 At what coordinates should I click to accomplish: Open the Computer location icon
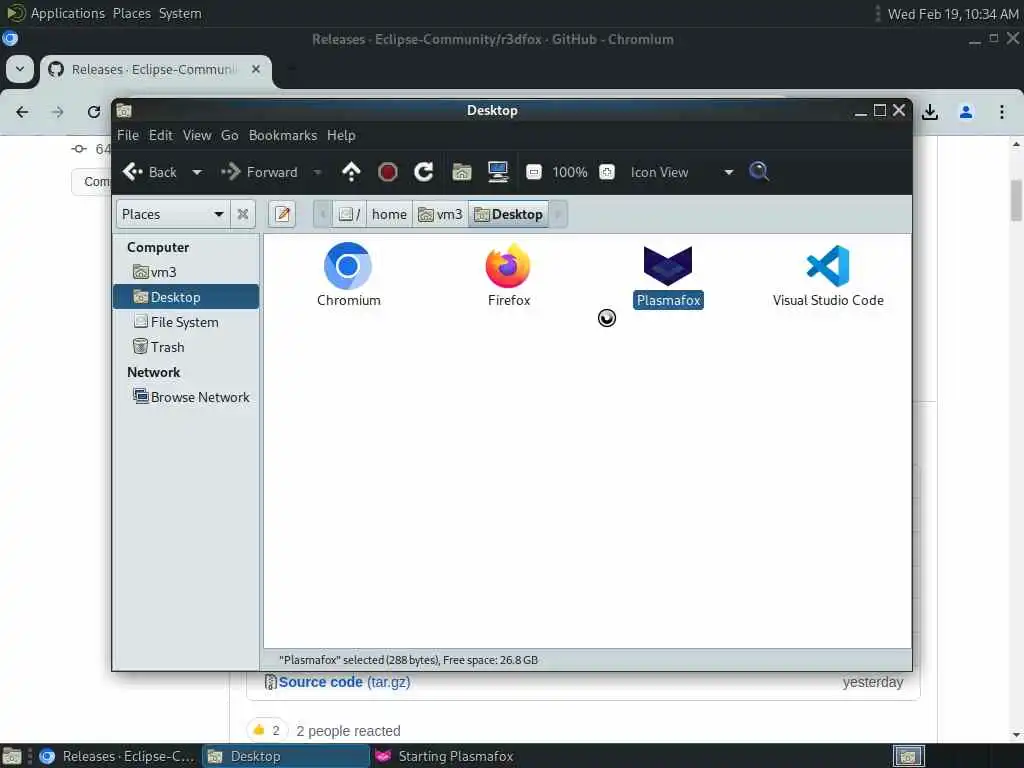pos(498,172)
